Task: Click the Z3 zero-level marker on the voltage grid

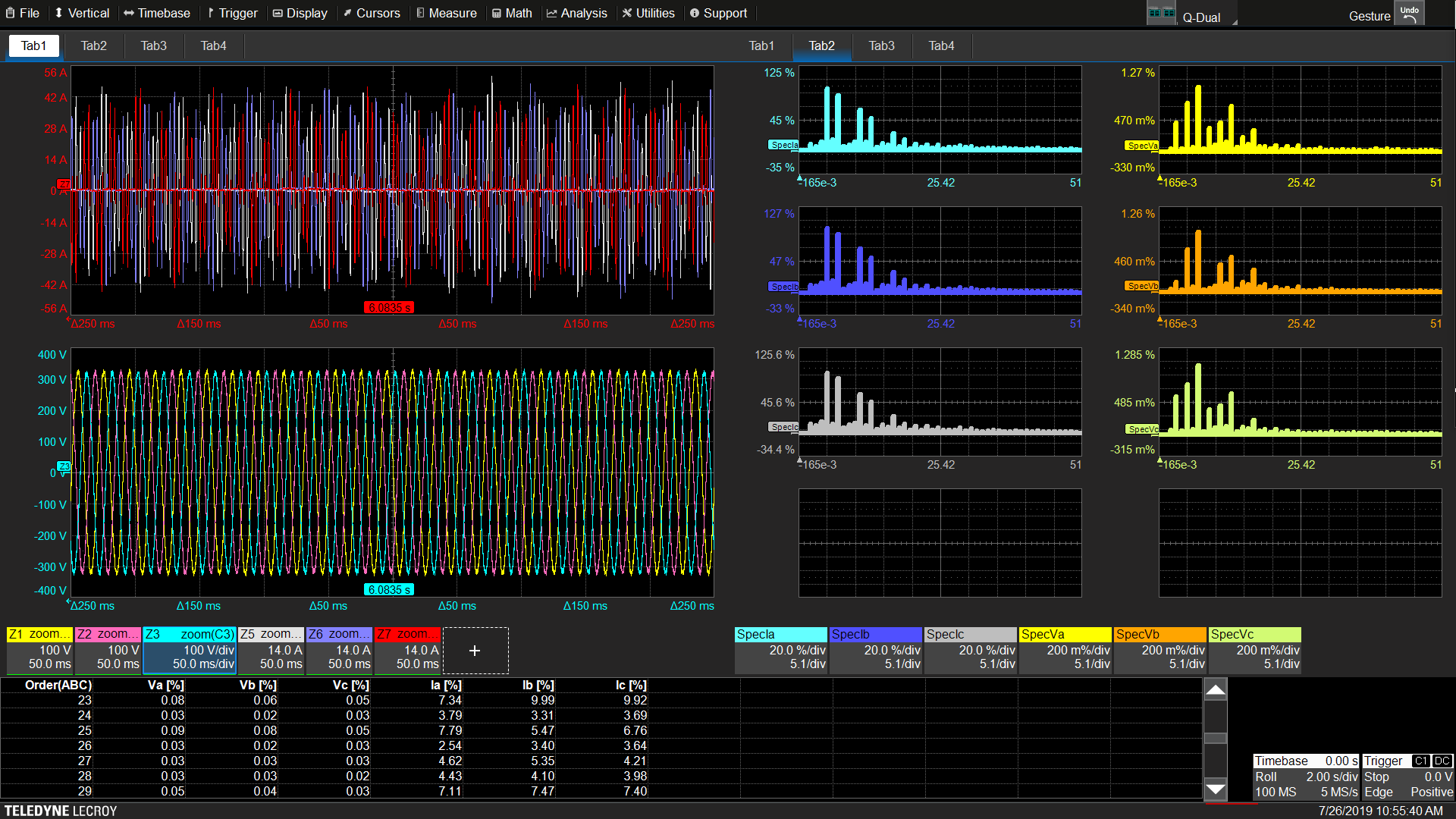Action: click(x=64, y=466)
